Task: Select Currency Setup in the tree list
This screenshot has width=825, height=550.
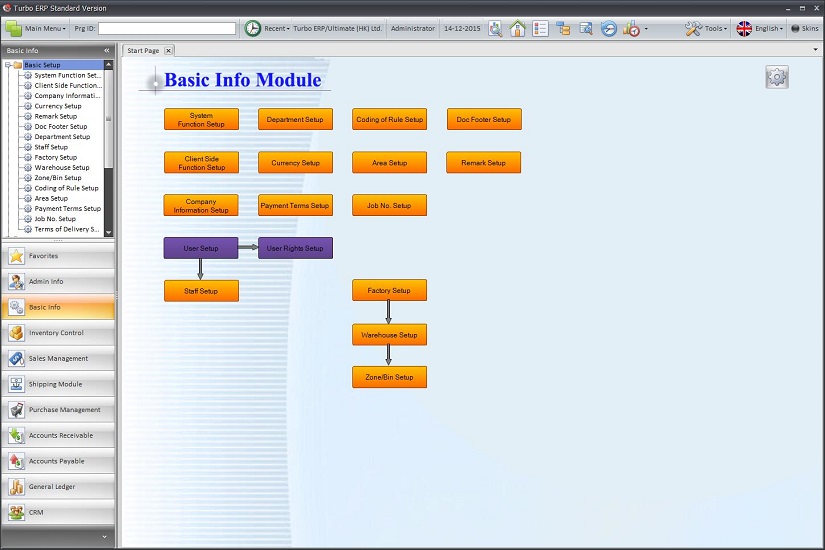Action: (x=58, y=106)
